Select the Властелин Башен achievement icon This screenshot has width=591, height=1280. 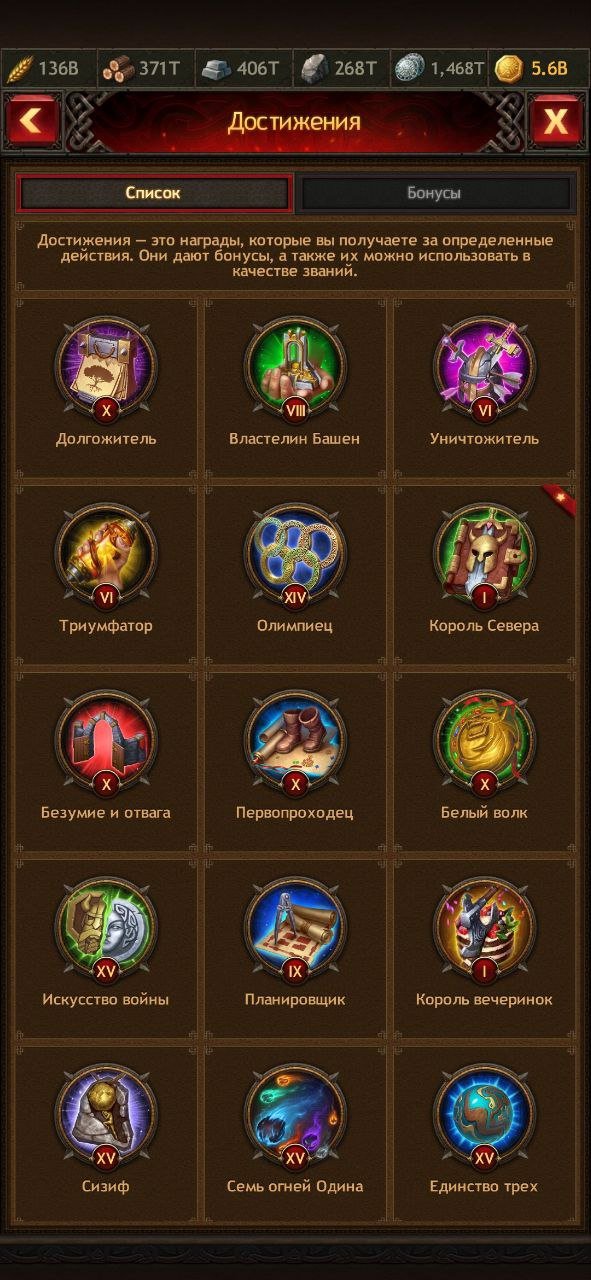pos(295,367)
